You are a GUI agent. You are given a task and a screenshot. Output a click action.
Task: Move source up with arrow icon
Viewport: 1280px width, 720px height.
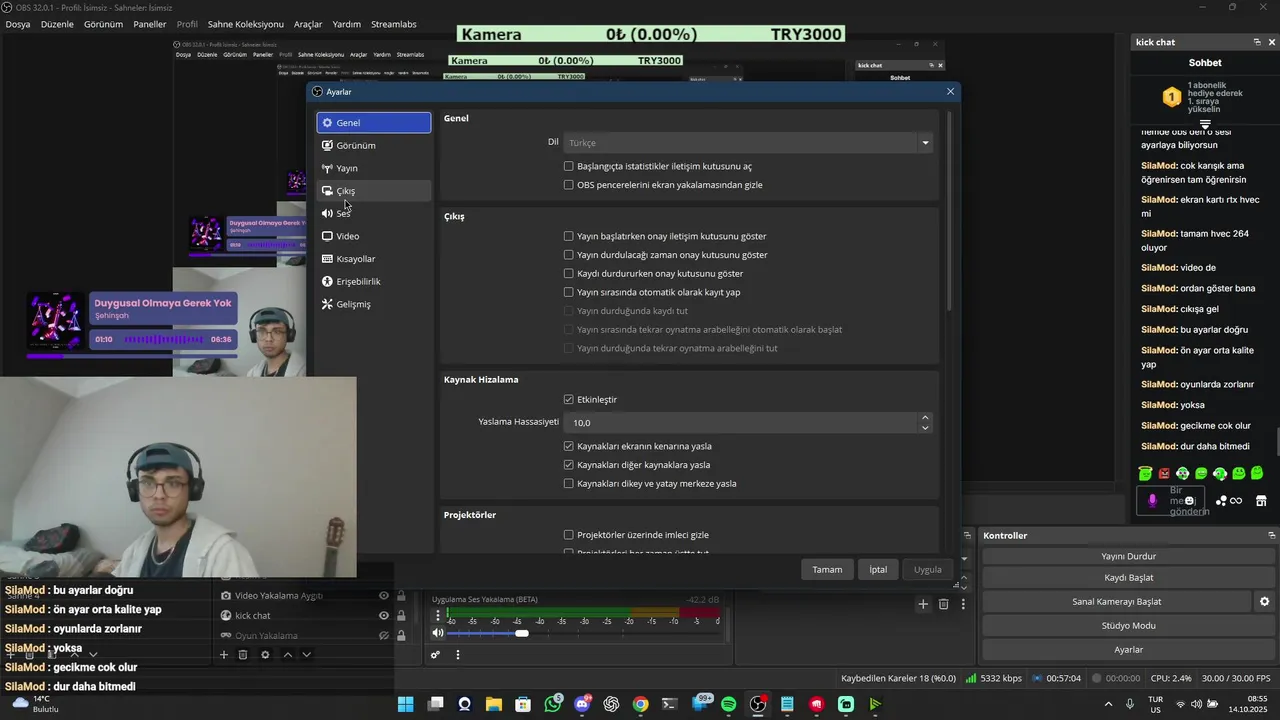point(288,655)
